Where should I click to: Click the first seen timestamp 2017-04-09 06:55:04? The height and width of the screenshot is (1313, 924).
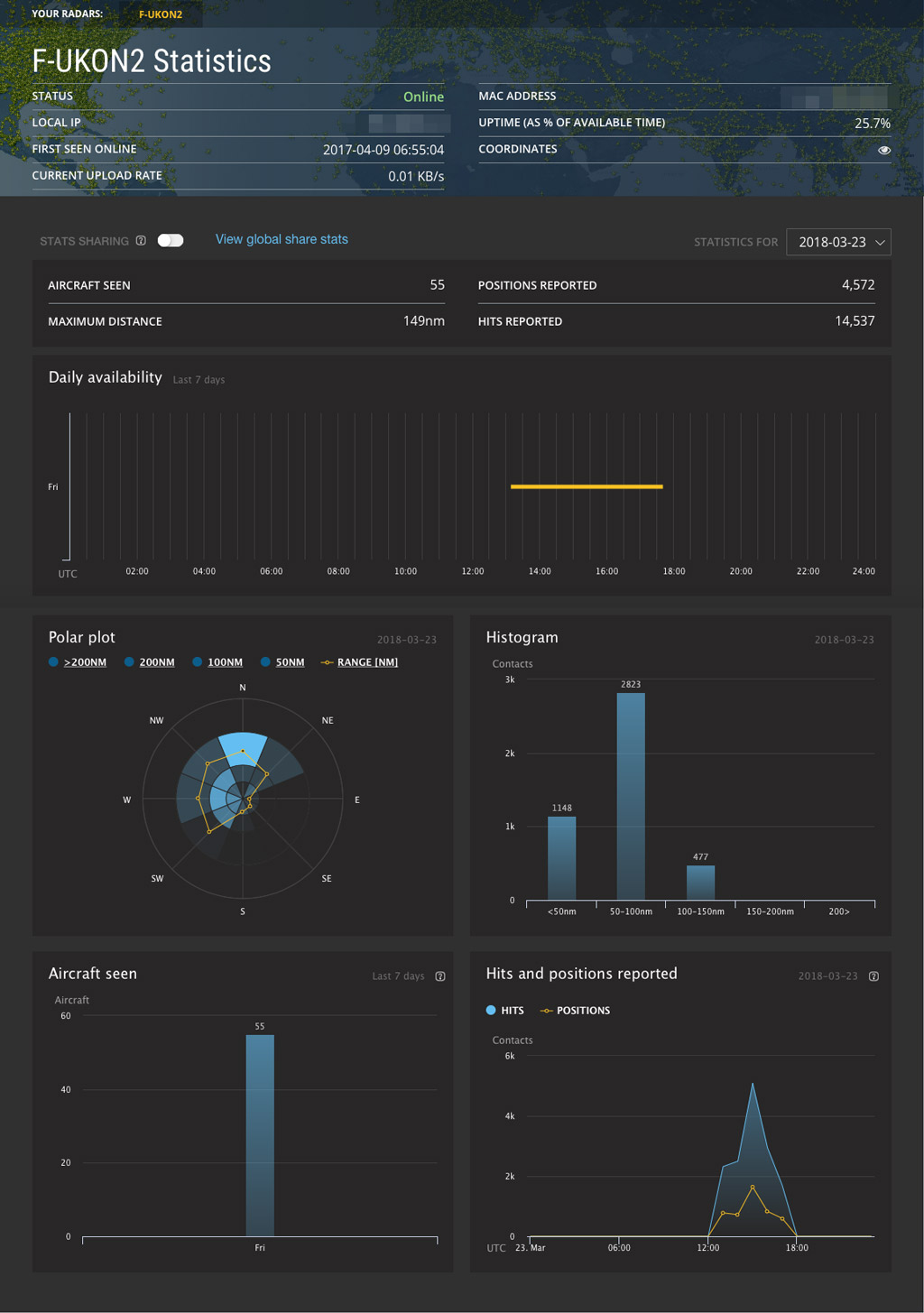[x=383, y=150]
